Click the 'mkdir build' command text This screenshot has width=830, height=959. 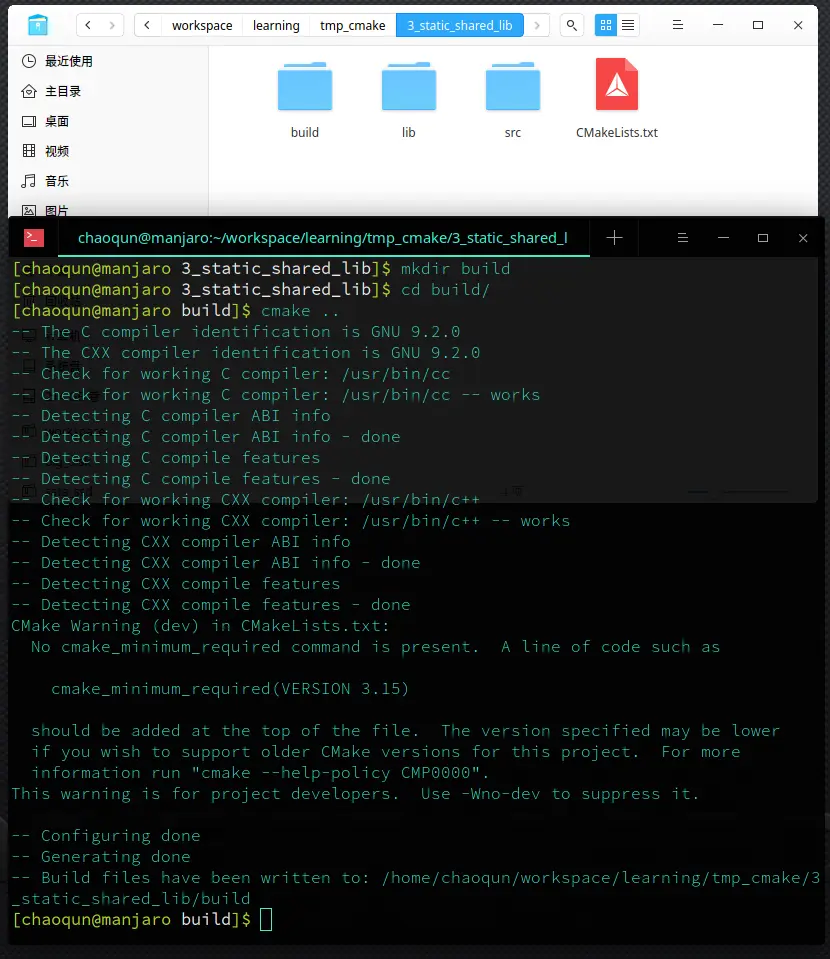point(455,268)
